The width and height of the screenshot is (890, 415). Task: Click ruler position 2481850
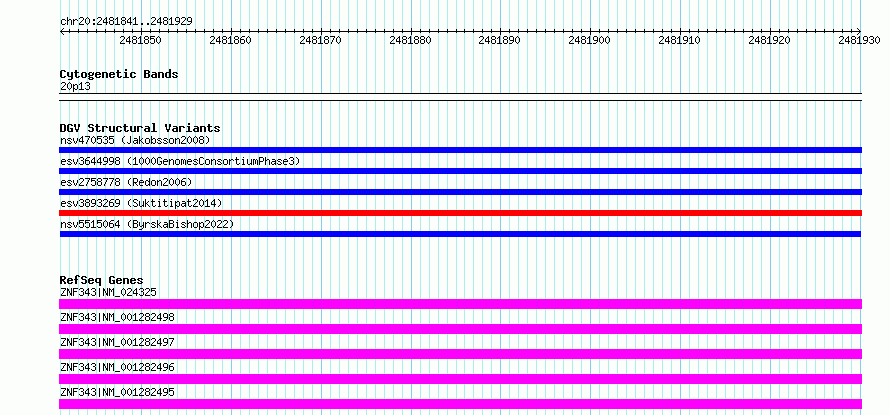point(141,40)
